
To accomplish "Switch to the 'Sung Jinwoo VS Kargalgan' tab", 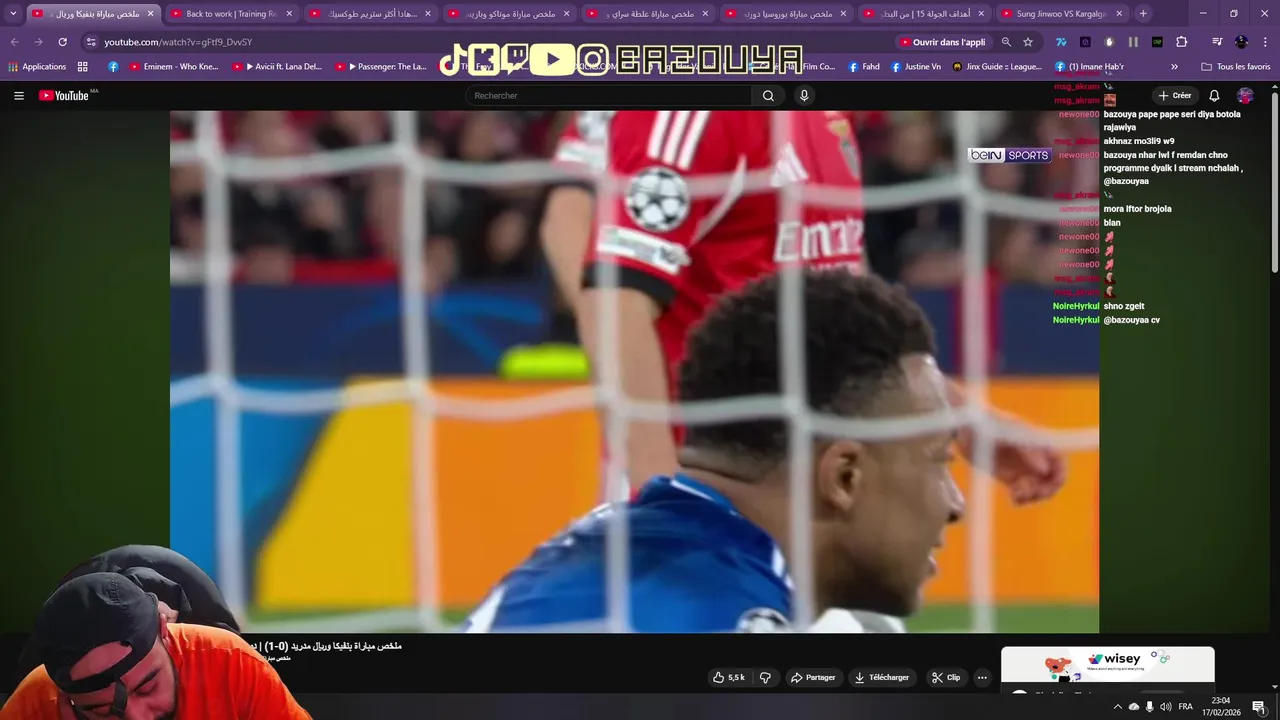I will 1061,14.
